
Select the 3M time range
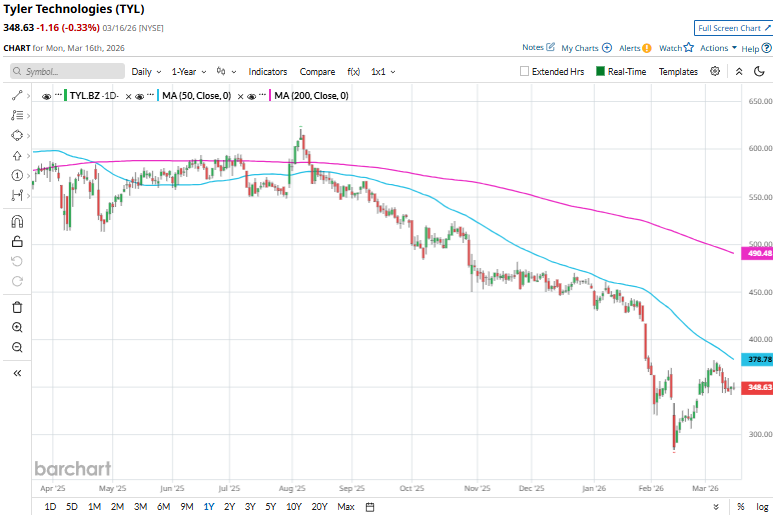141,507
